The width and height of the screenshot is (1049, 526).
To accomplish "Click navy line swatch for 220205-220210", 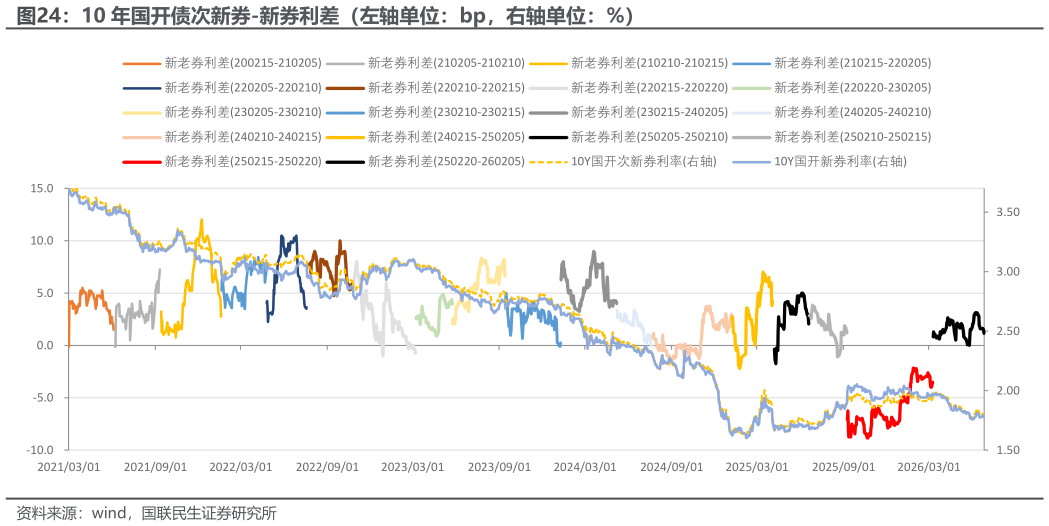I will click(142, 88).
